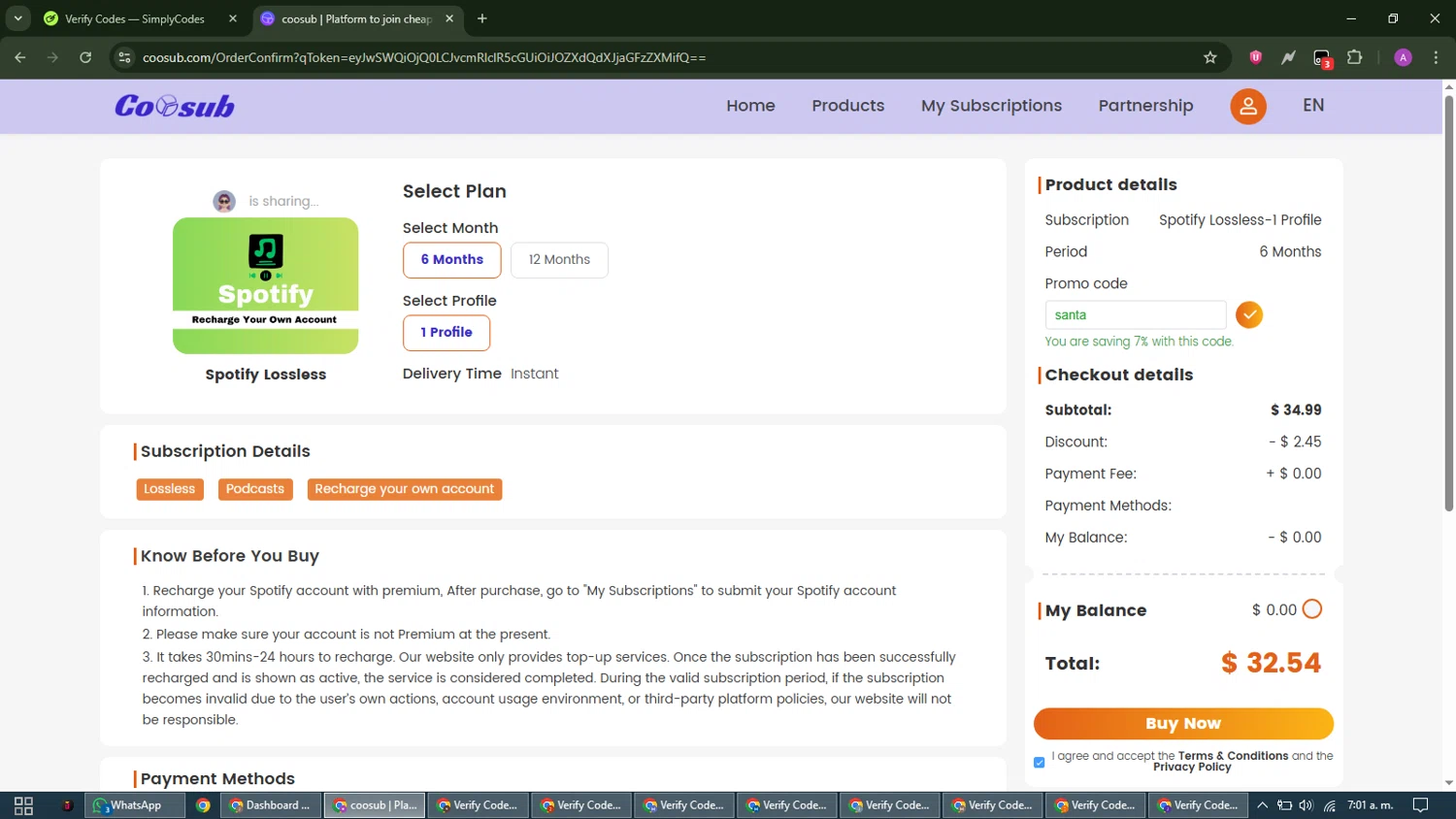Image resolution: width=1456 pixels, height=819 pixels.
Task: Click the subtotal value $ 34.99
Action: [1296, 409]
